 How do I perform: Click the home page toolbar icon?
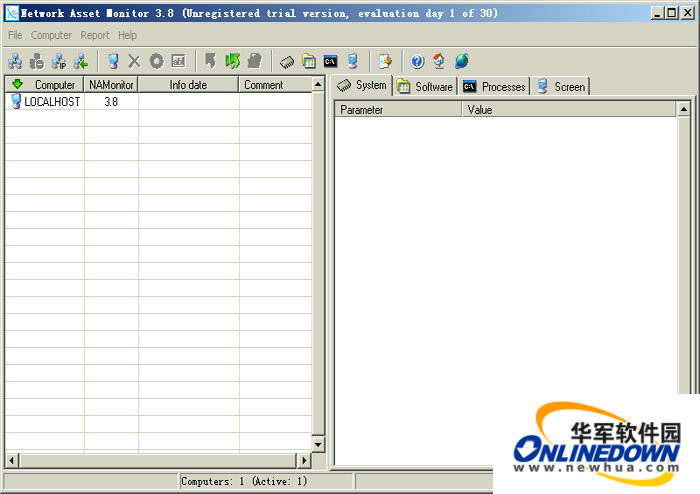[x=439, y=61]
